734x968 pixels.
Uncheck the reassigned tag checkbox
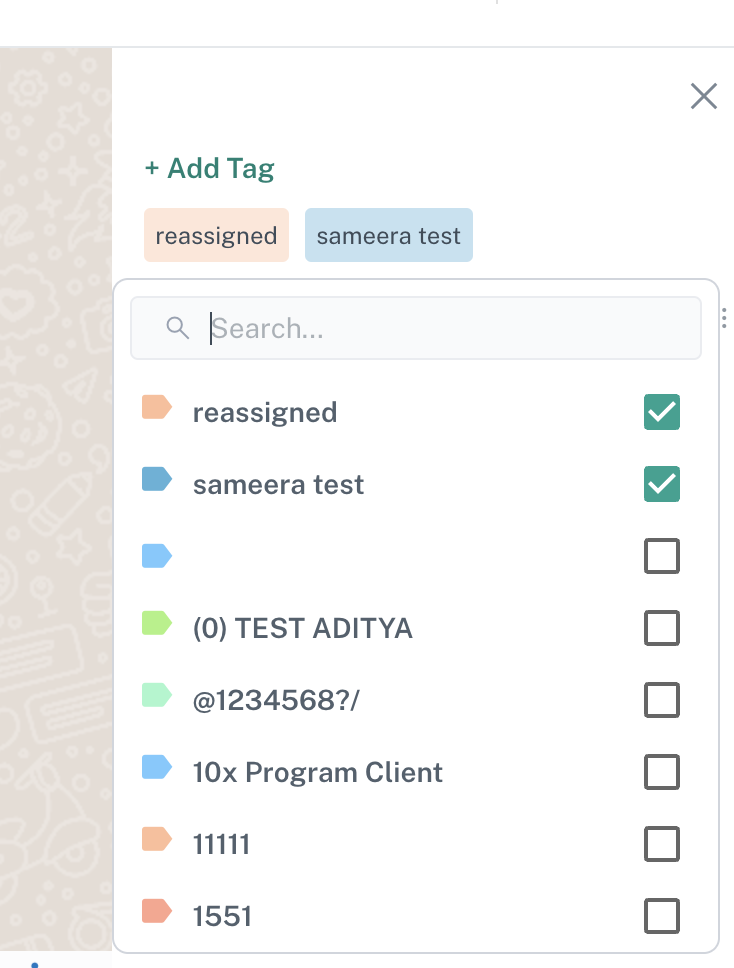tap(662, 412)
